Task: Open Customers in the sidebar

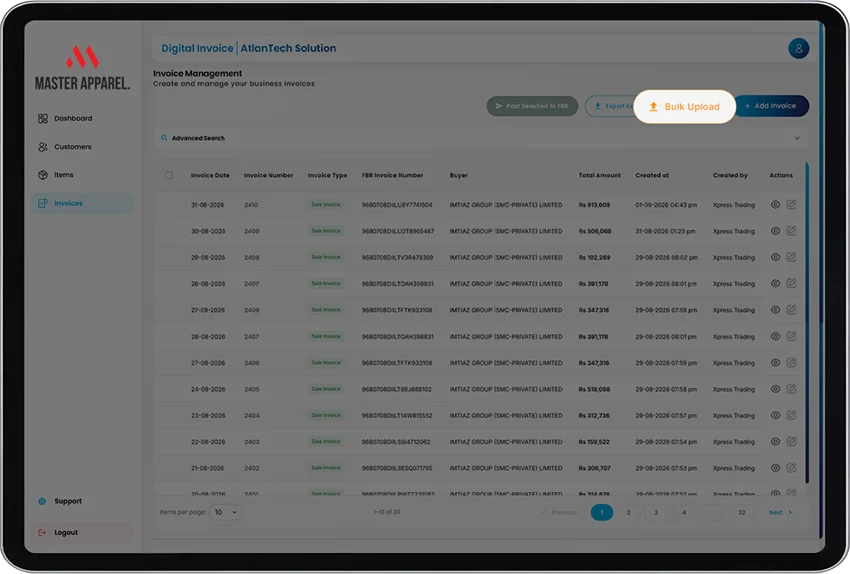Action: pos(82,147)
